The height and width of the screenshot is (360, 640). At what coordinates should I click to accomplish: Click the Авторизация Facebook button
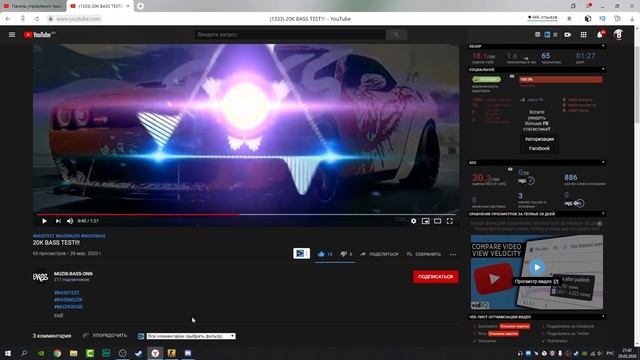(539, 144)
